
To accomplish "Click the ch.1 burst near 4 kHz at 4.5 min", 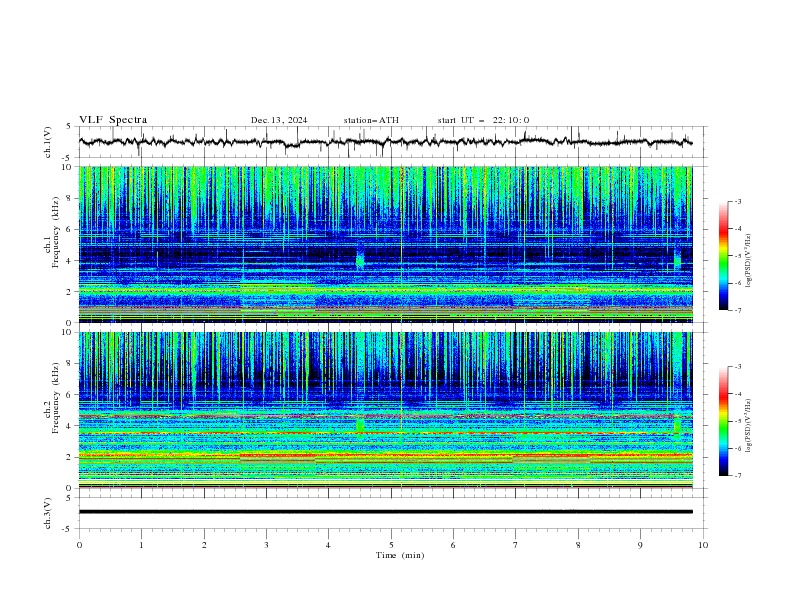I will [x=360, y=259].
